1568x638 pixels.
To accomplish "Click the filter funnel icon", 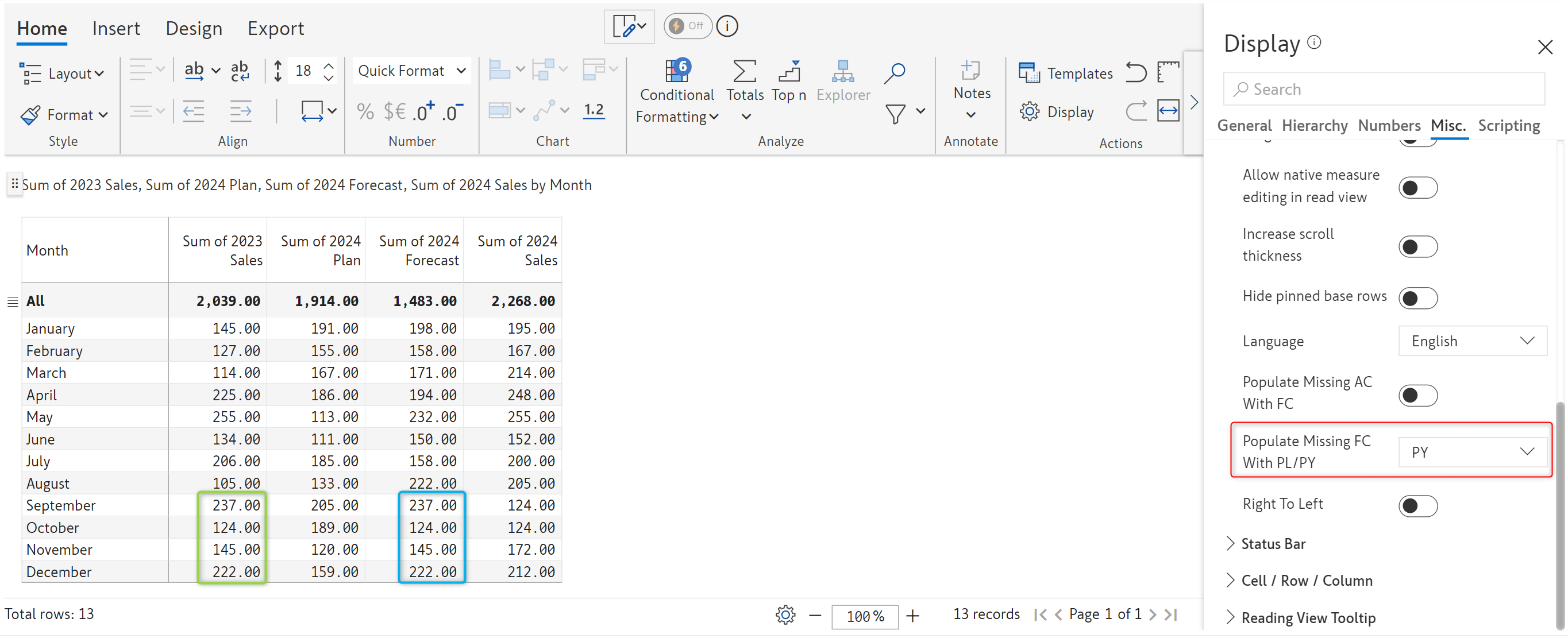I will (895, 114).
